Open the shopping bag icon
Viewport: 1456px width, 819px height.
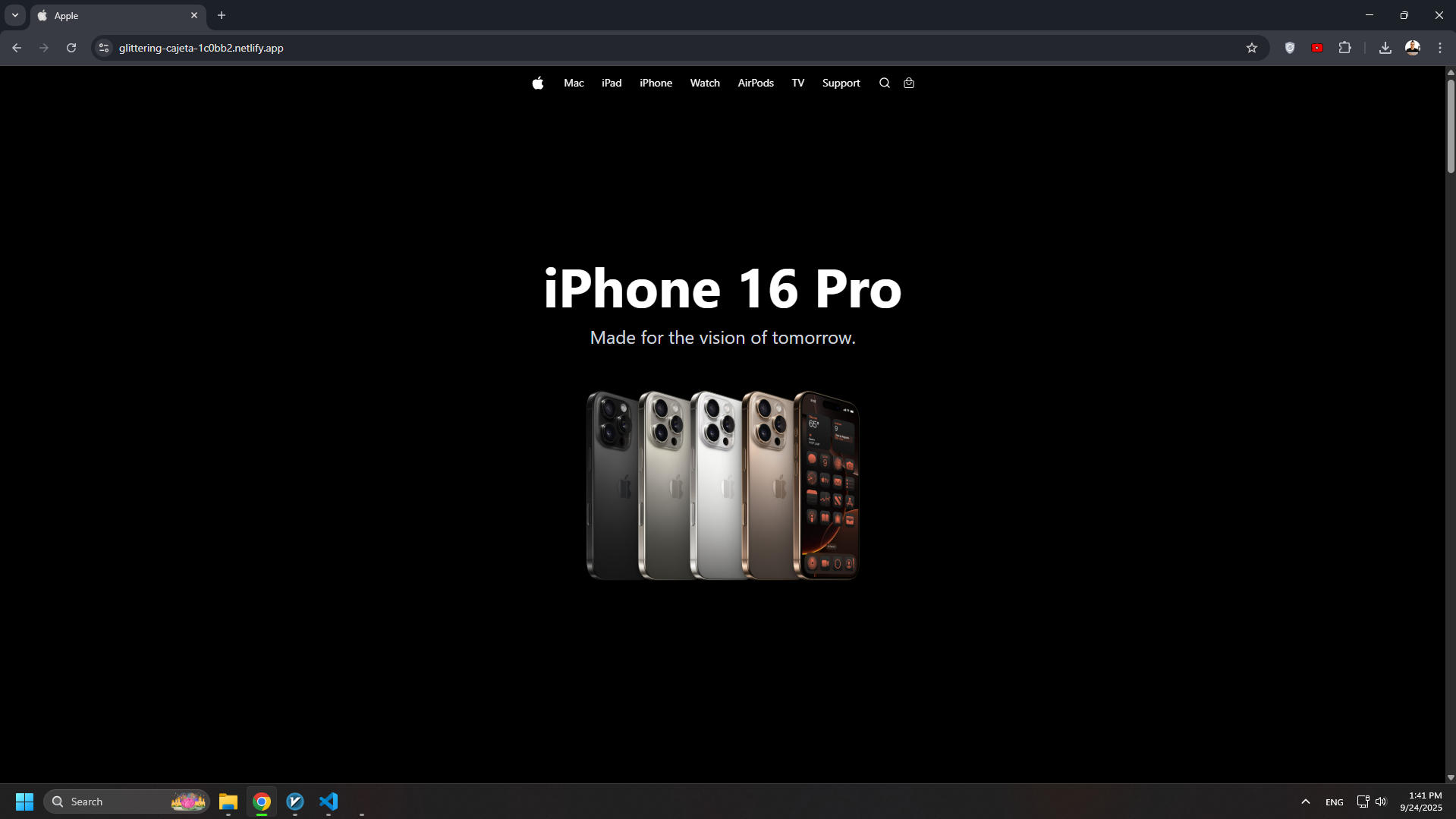click(909, 83)
